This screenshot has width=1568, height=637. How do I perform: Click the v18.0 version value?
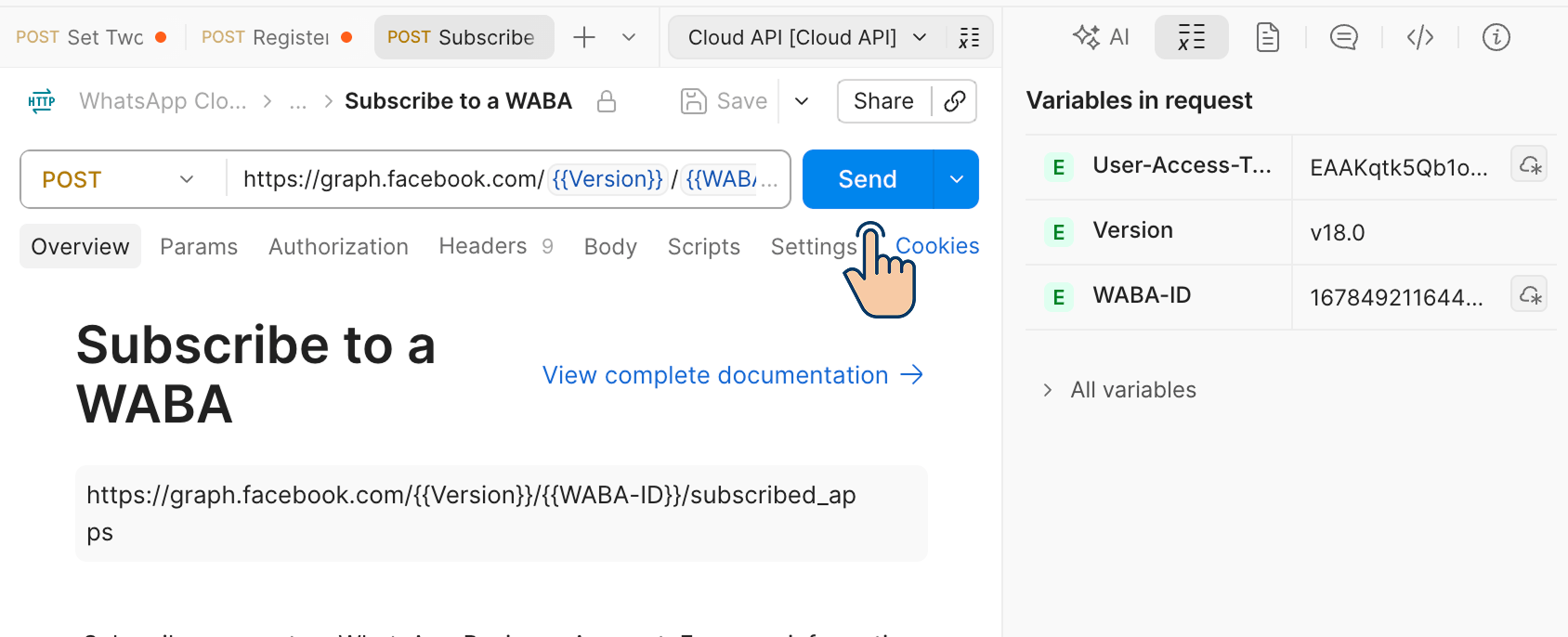coord(1337,232)
